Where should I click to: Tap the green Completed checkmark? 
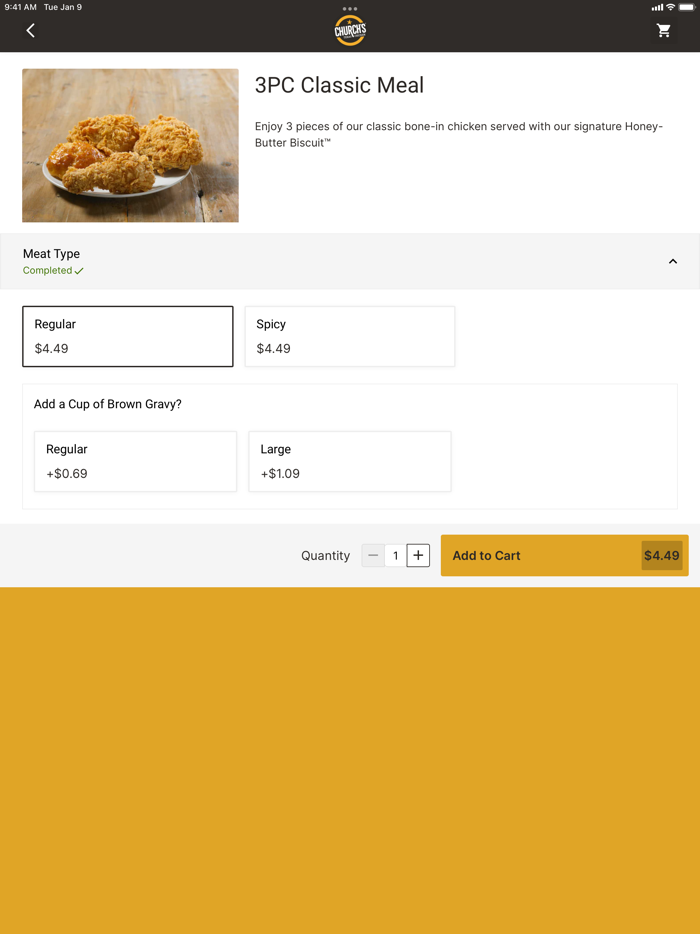pos(52,270)
